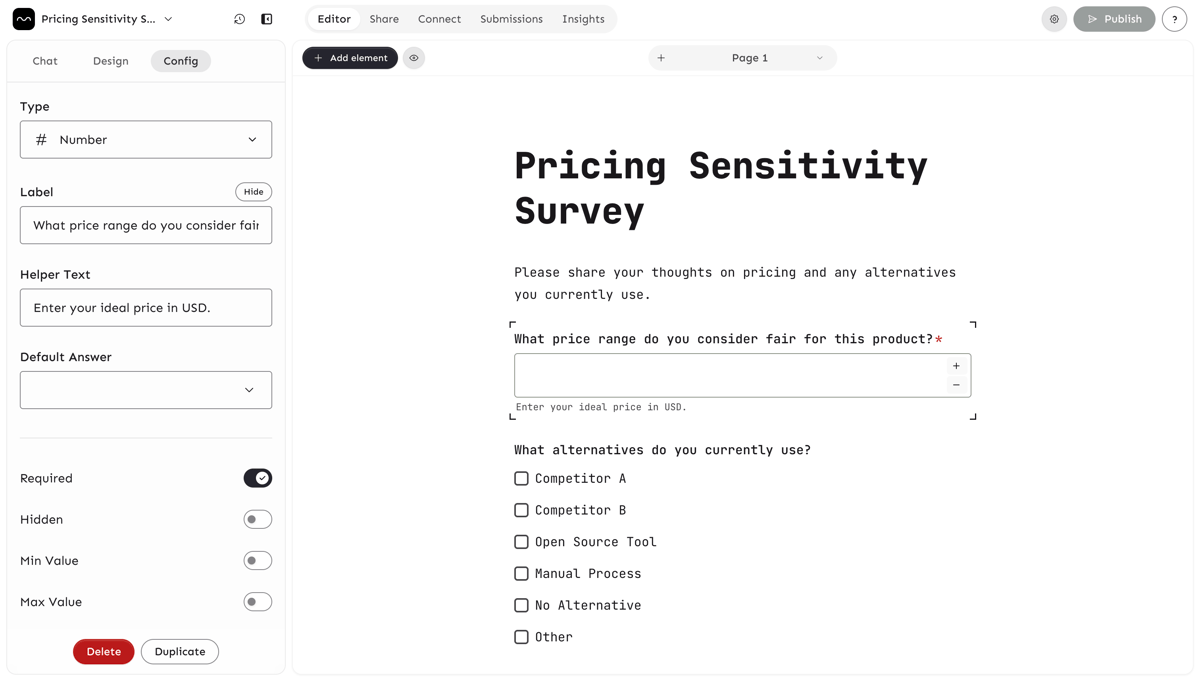
Task: Expand the Default Answer dropdown
Action: pos(146,390)
